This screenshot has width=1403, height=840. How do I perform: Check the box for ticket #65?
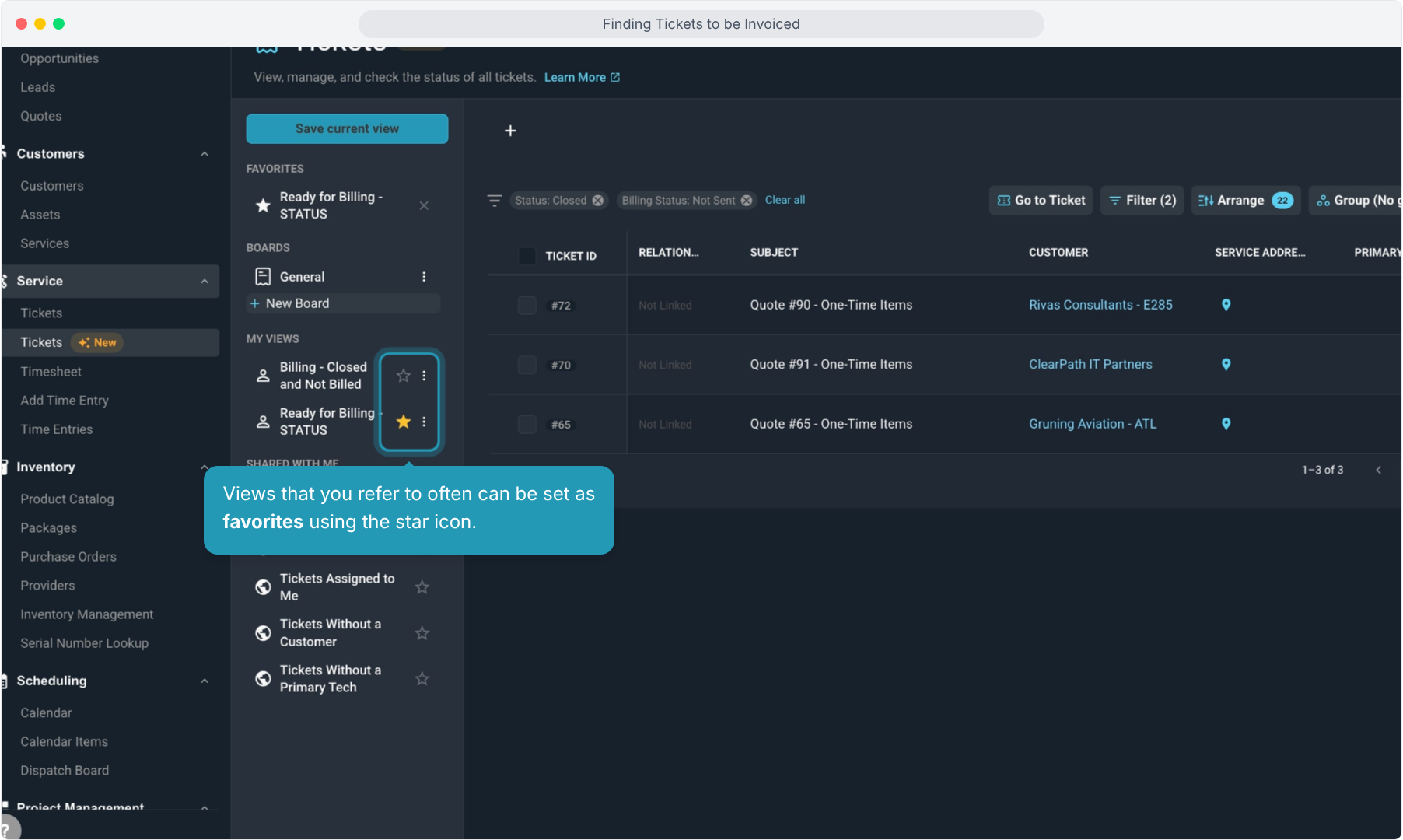(527, 424)
